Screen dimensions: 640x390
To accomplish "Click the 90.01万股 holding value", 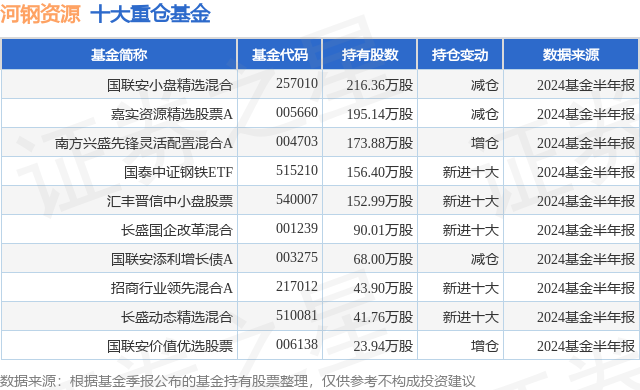I will tap(383, 230).
